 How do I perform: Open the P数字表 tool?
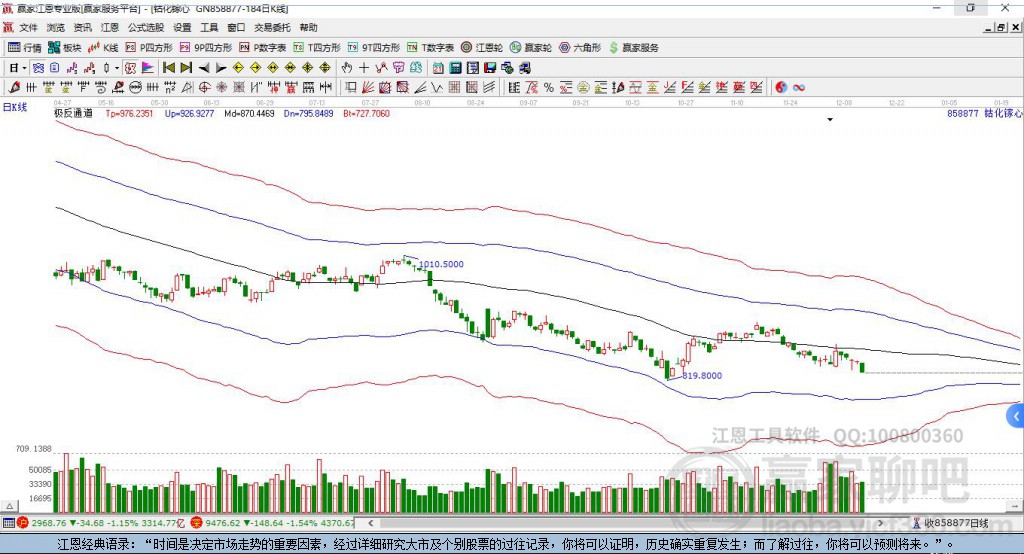point(263,48)
